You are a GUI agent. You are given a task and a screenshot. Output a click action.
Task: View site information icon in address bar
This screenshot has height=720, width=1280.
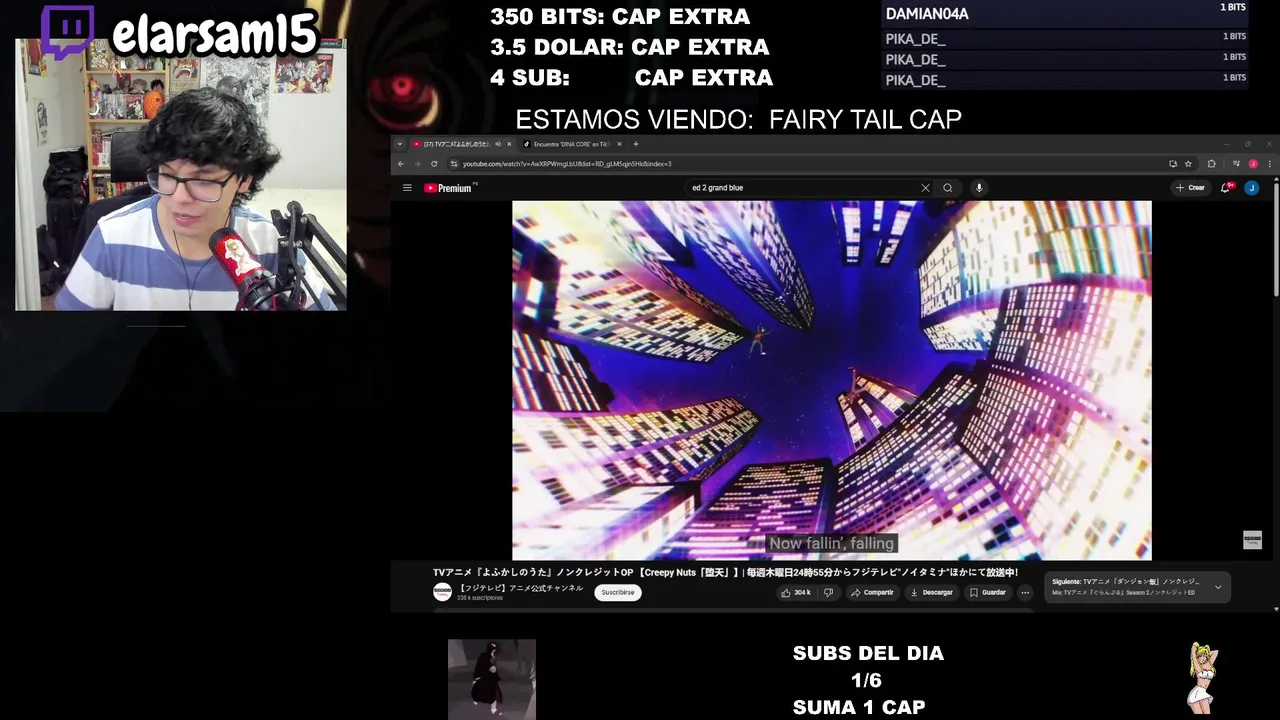pos(453,164)
